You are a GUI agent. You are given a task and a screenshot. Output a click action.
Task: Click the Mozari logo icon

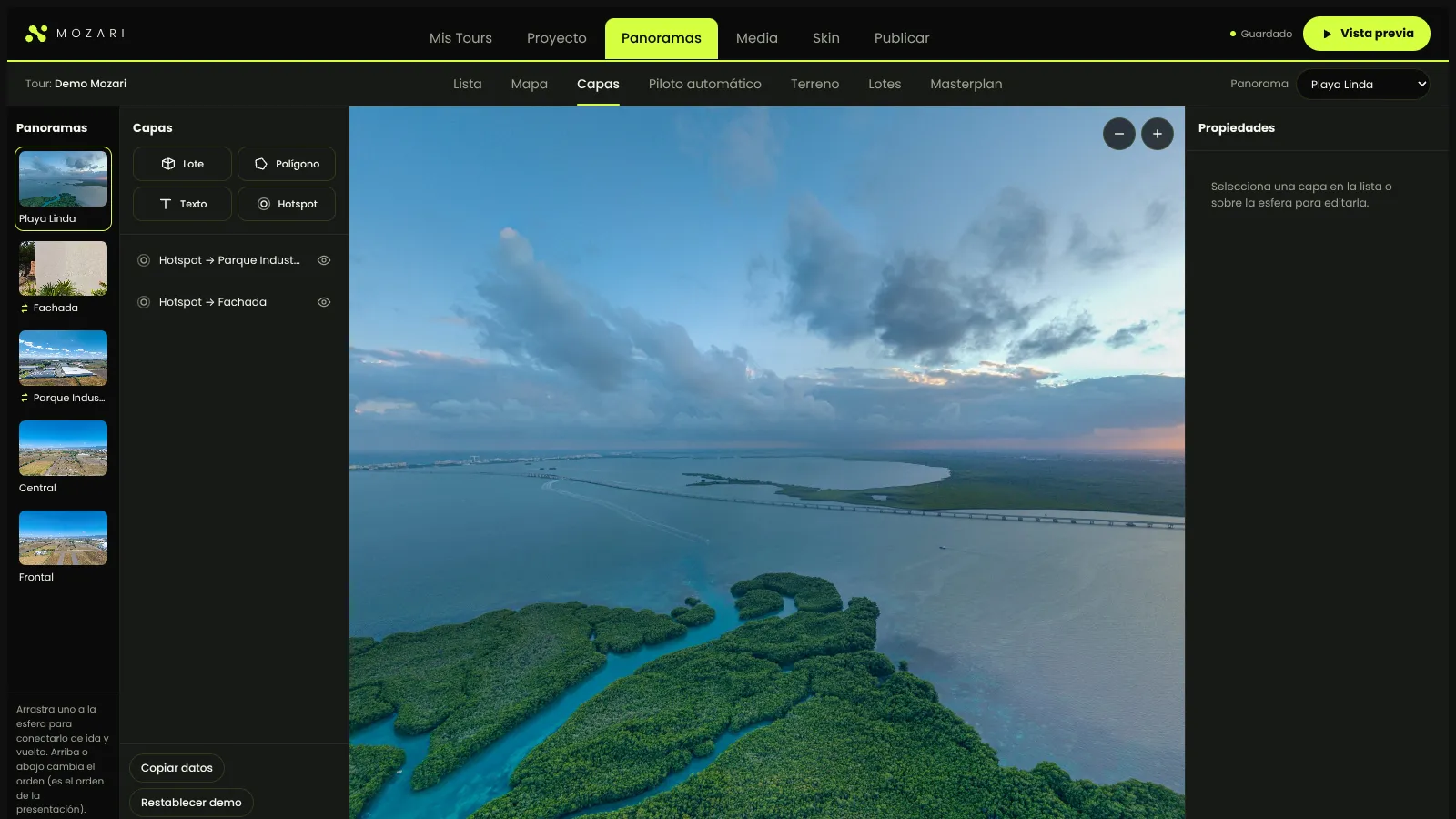point(36,34)
